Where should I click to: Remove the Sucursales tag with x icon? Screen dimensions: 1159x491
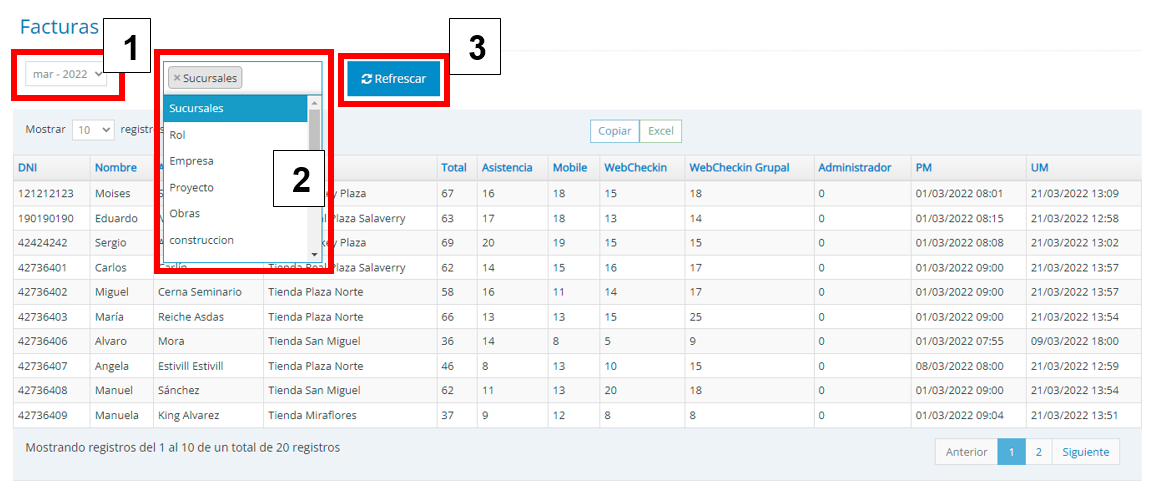[x=177, y=78]
